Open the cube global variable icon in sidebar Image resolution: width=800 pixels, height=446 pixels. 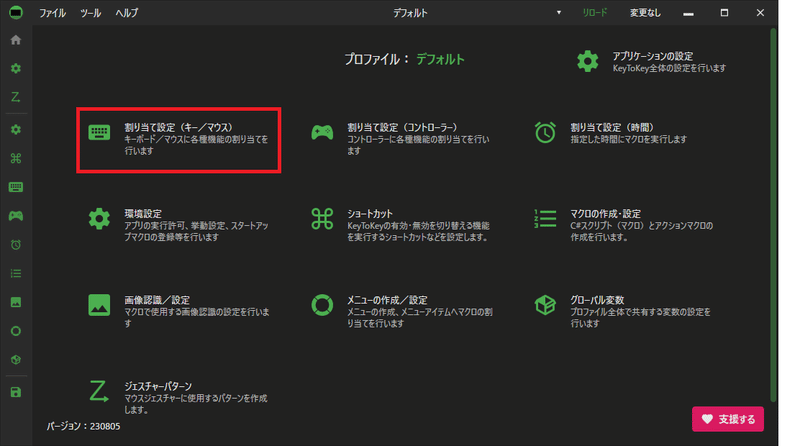click(16, 360)
